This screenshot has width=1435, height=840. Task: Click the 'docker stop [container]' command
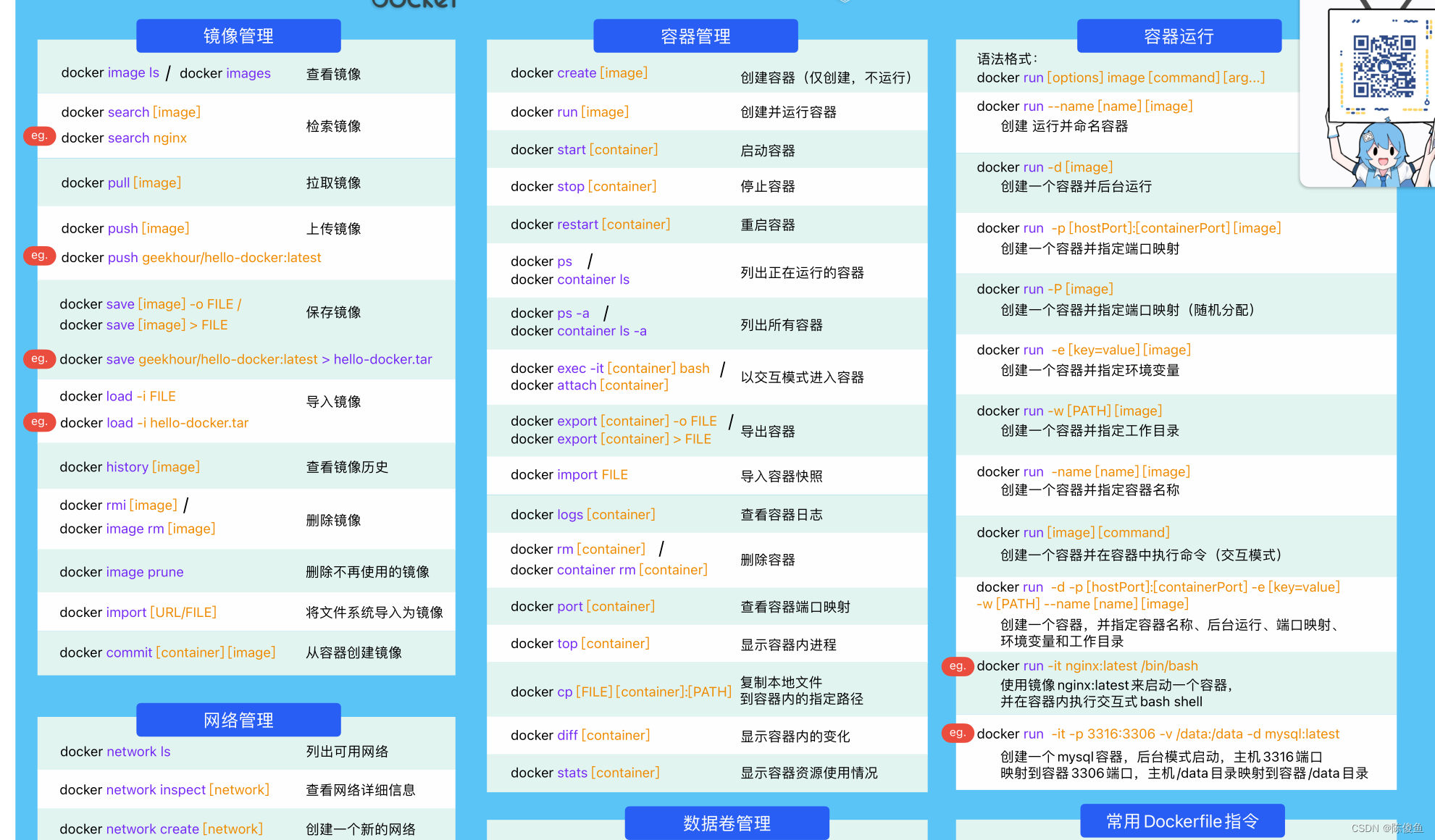(583, 187)
